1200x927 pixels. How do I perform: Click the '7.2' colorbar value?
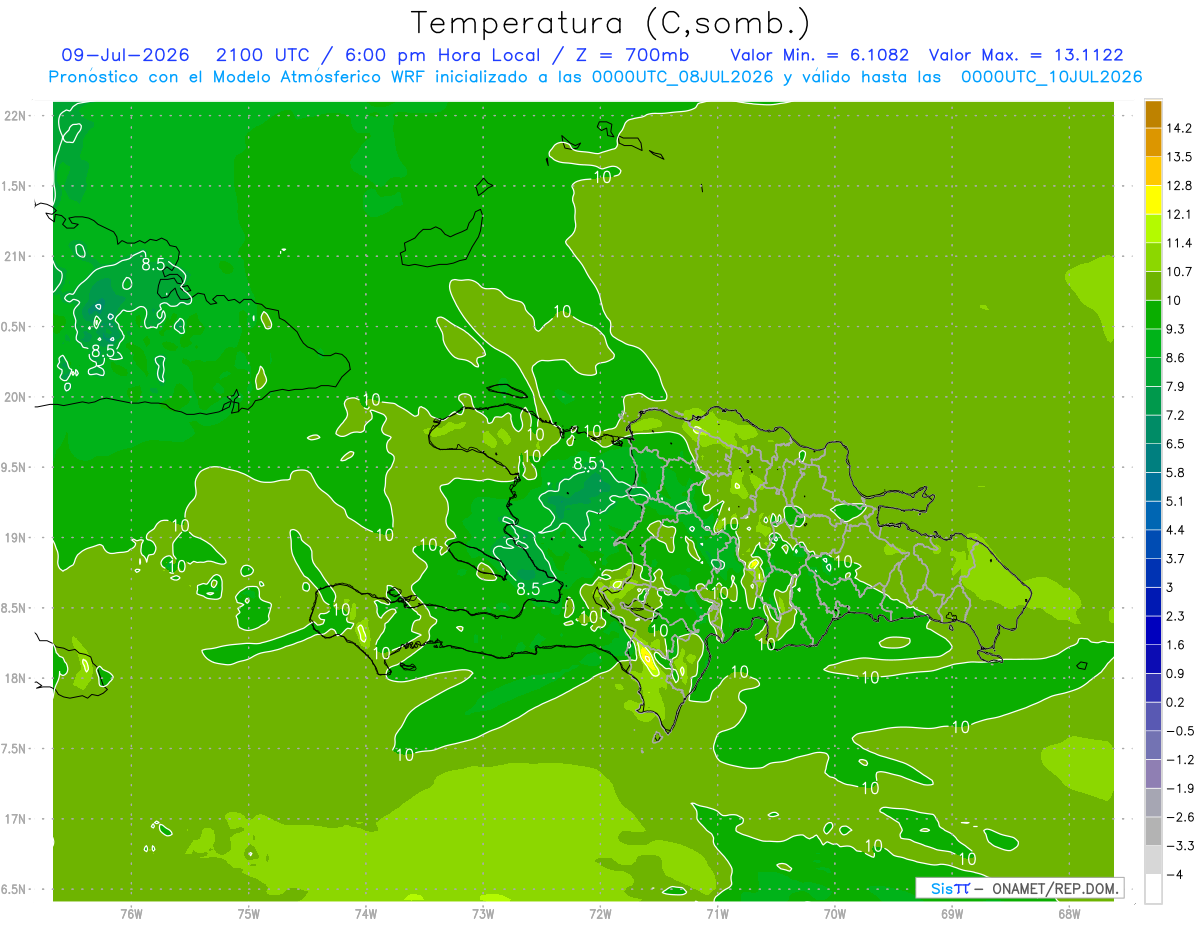click(x=1177, y=415)
